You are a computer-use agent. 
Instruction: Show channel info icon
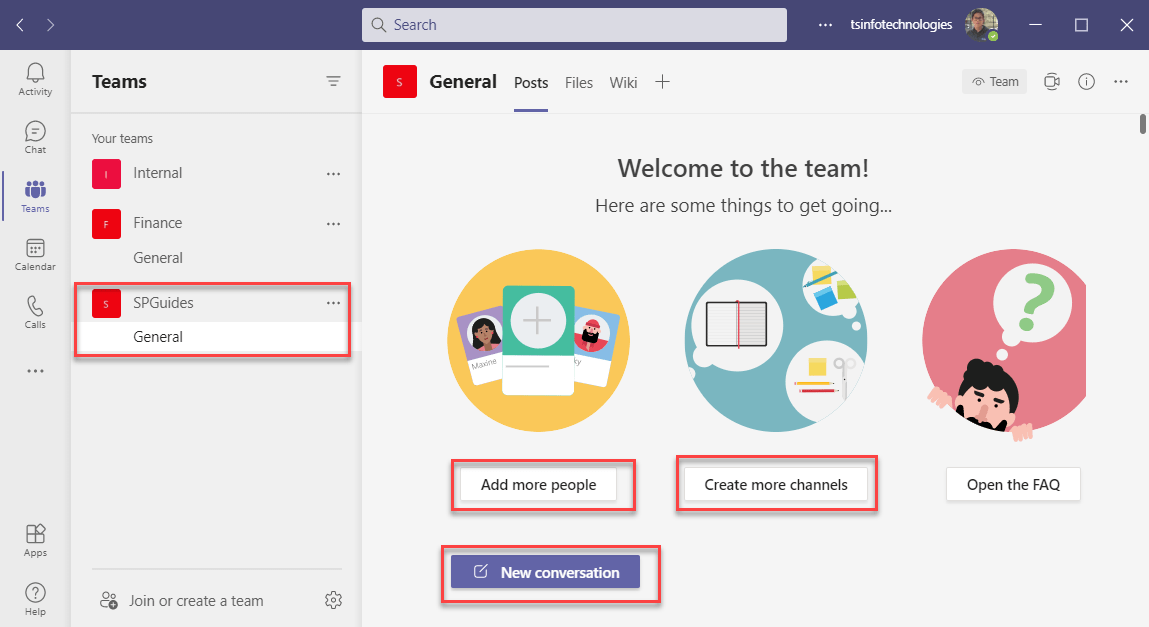point(1086,81)
